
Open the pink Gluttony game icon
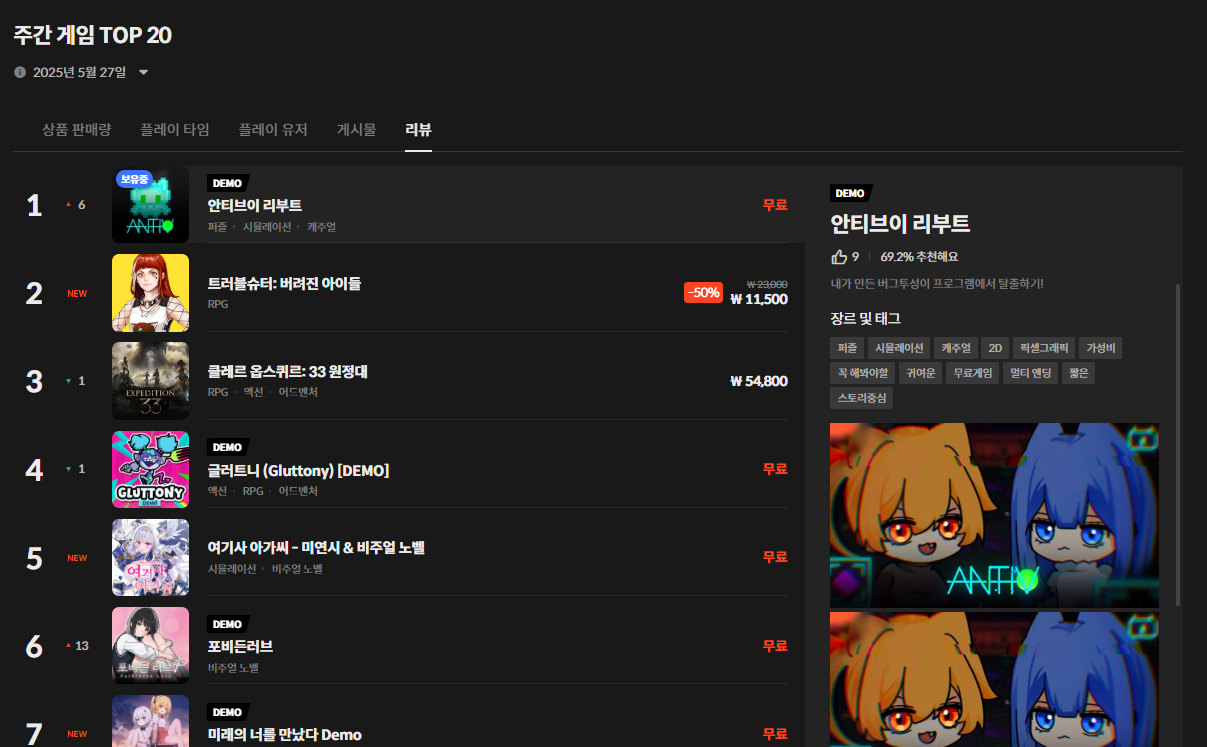coord(150,469)
